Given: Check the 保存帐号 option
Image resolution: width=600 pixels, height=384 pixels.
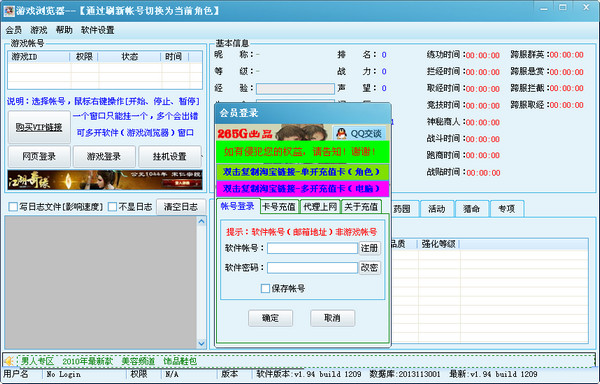Looking at the screenshot, I should (x=265, y=288).
